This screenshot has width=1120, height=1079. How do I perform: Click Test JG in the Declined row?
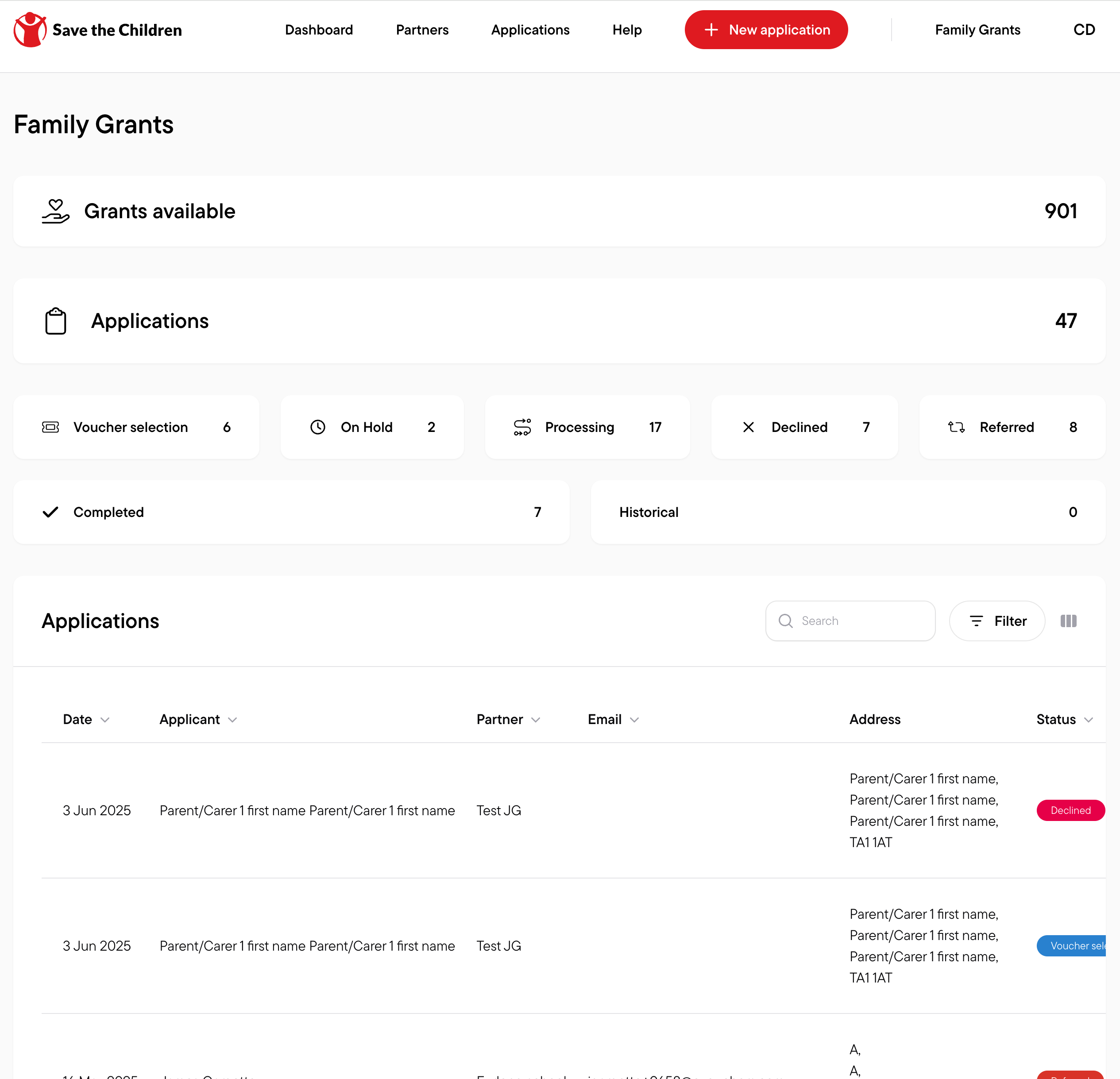499,810
